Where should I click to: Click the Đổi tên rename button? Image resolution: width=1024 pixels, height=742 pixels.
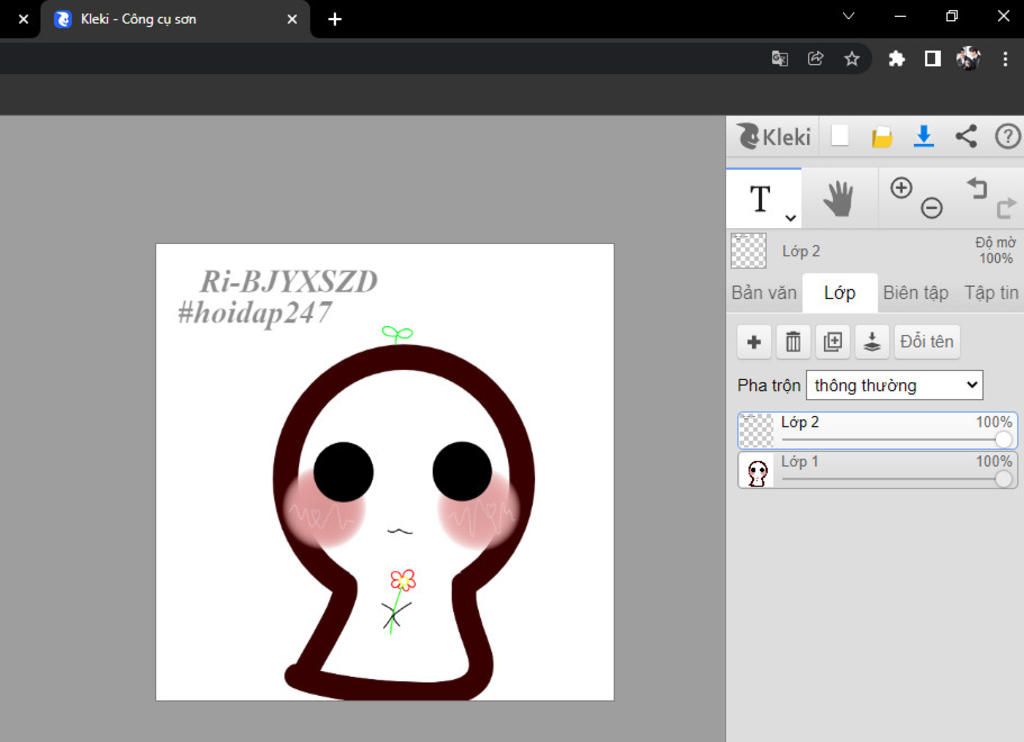[x=927, y=342]
